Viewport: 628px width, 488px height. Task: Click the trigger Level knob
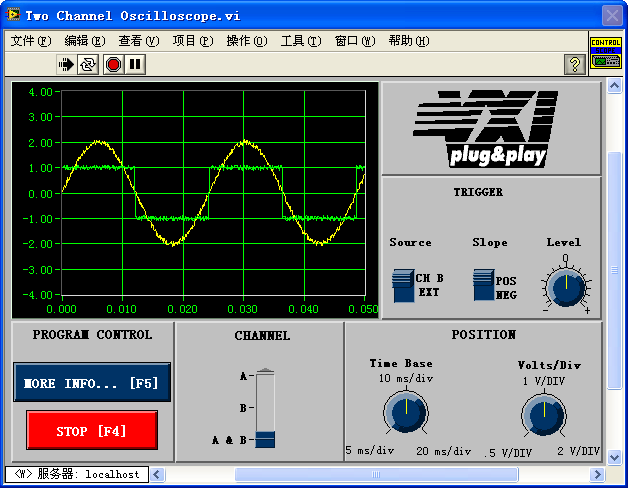tap(566, 288)
